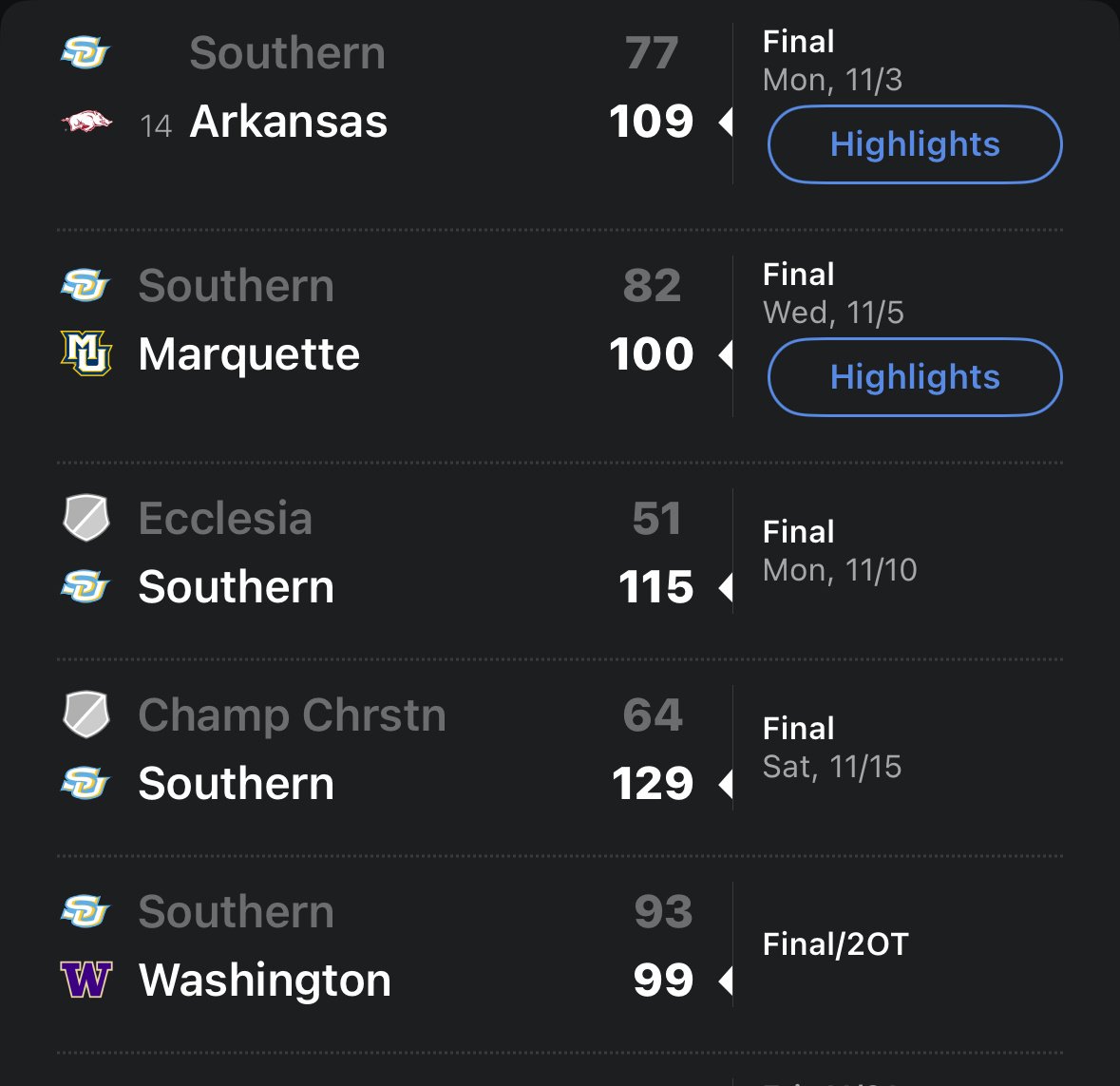
Task: Click the Arkansas Razorbacks logo
Action: (x=86, y=122)
